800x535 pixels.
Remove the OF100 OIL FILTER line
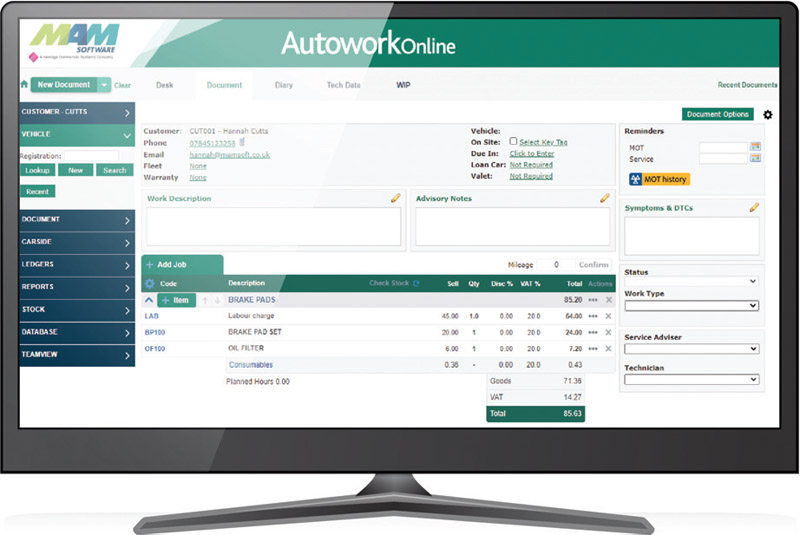608,349
